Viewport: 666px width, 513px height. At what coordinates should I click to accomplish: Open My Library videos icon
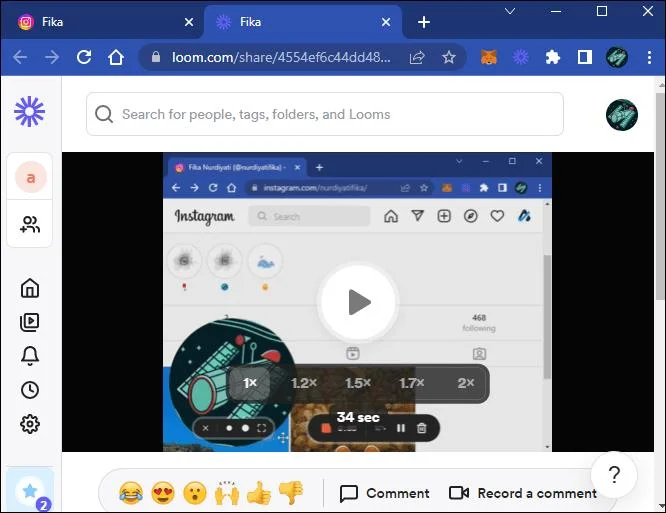tap(30, 322)
